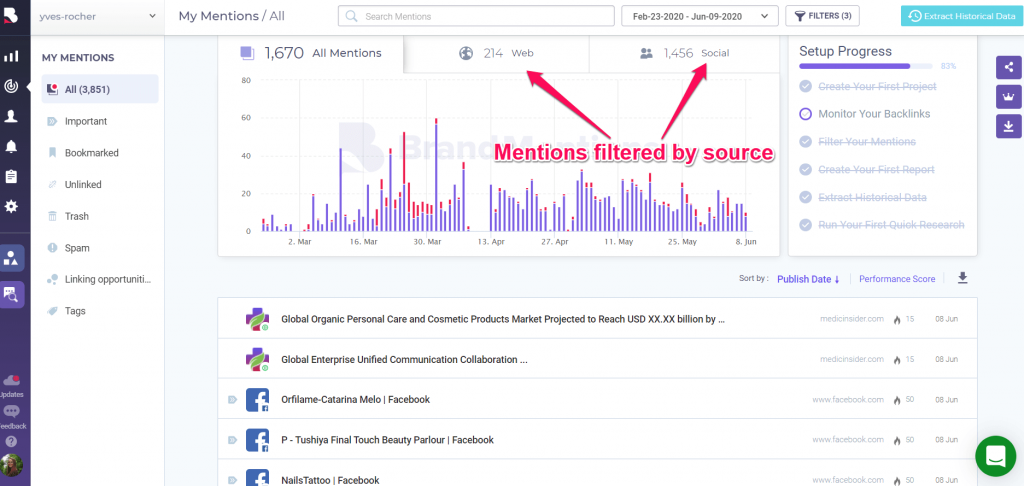1024x486 pixels.
Task: Click the Setup Progress bar
Action: [866, 66]
